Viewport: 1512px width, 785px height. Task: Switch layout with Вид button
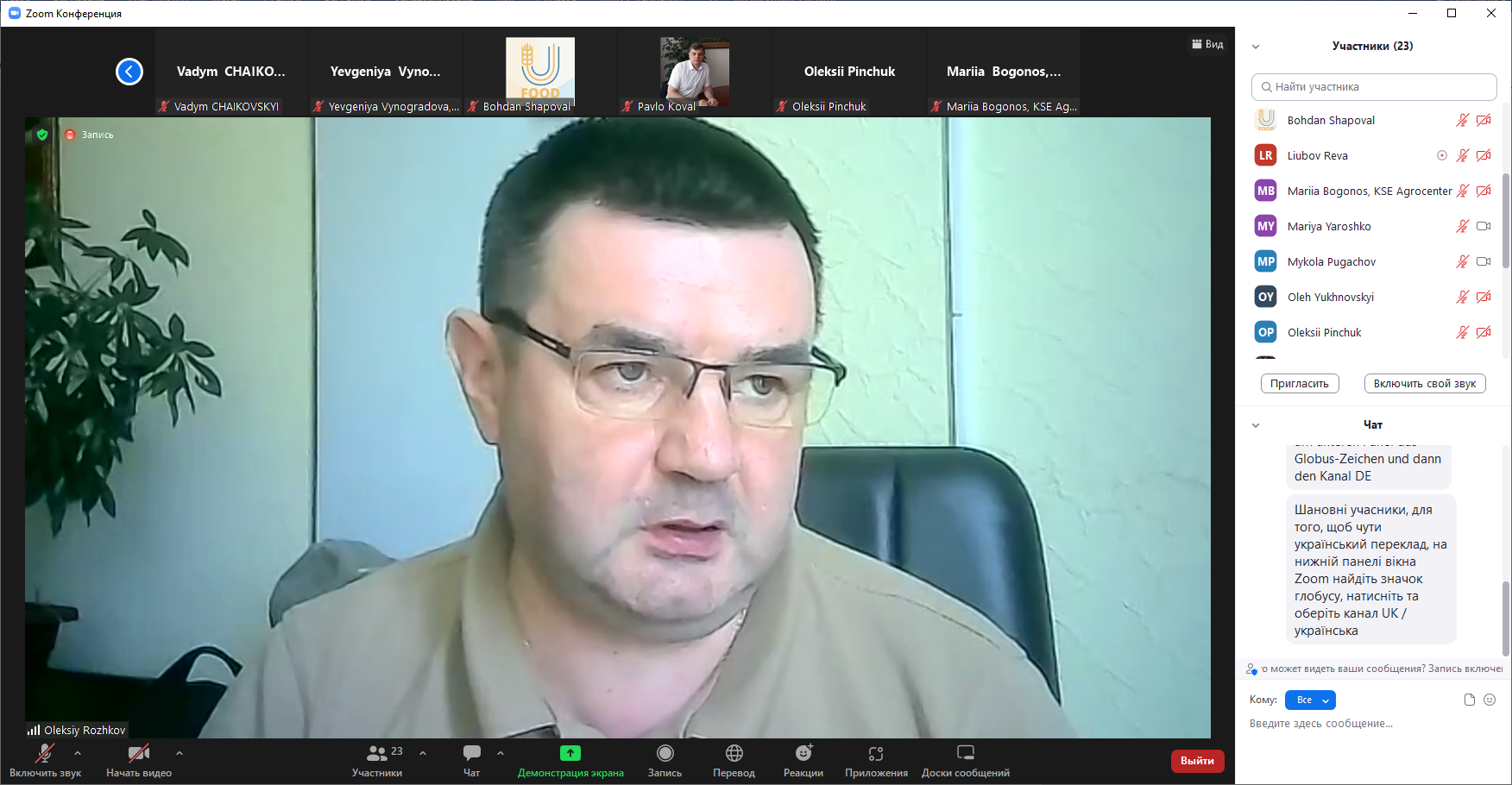[1207, 44]
